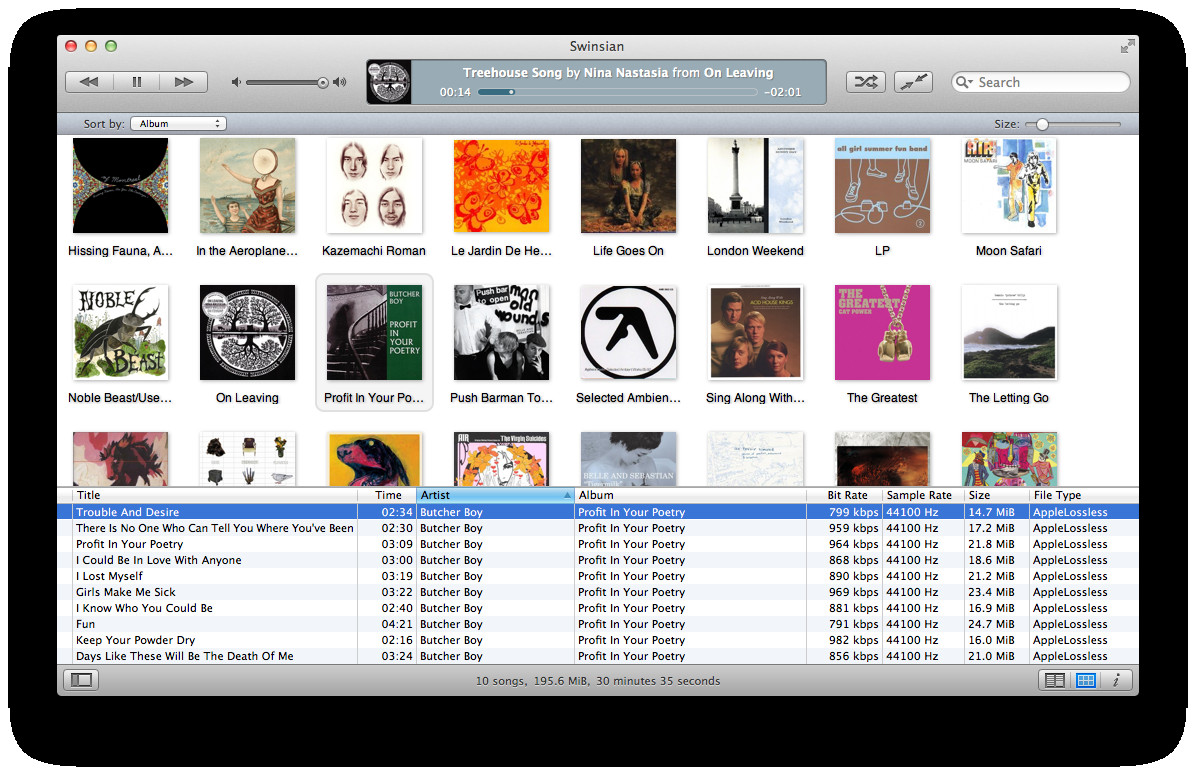
Task: Select the Noble Beast album cover
Action: click(121, 333)
